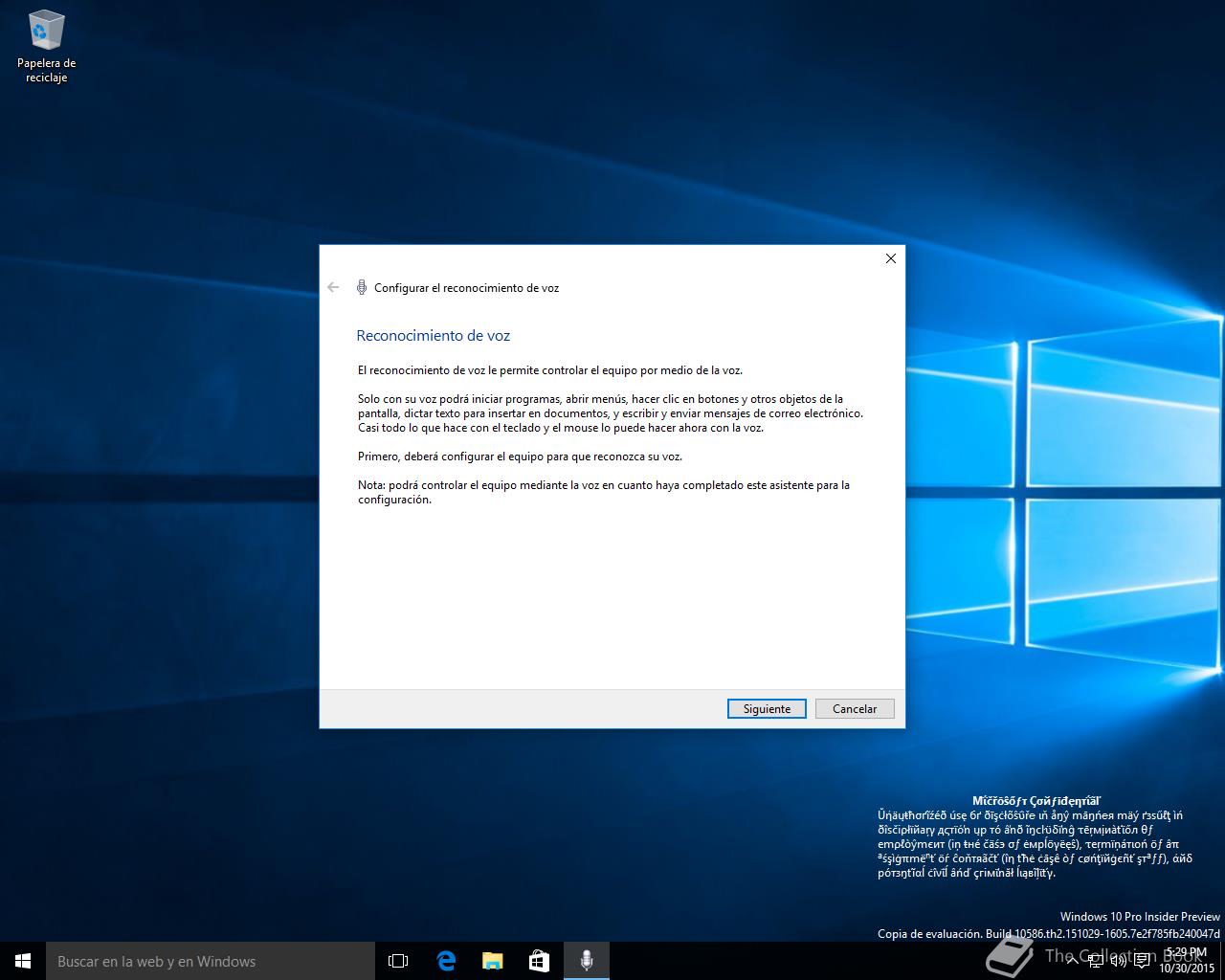Click the Configurar el reconocimiento de voz title
The width and height of the screenshot is (1225, 980).
coord(466,287)
